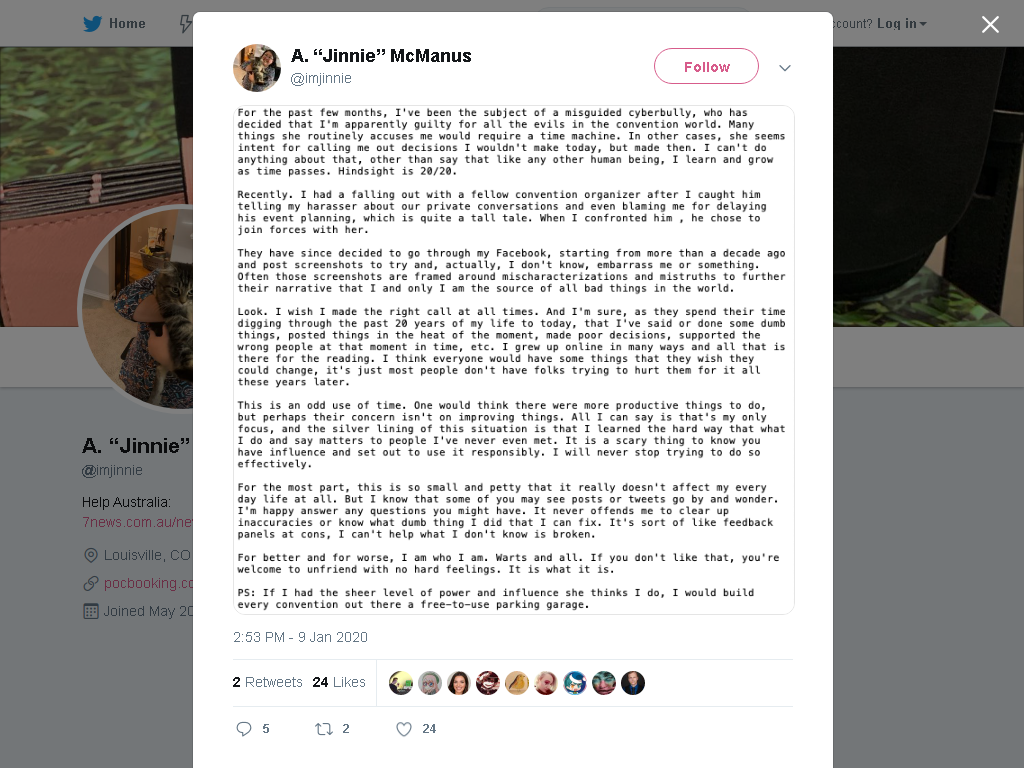Like the tweet with heart icon
The image size is (1024, 768).
(x=404, y=729)
